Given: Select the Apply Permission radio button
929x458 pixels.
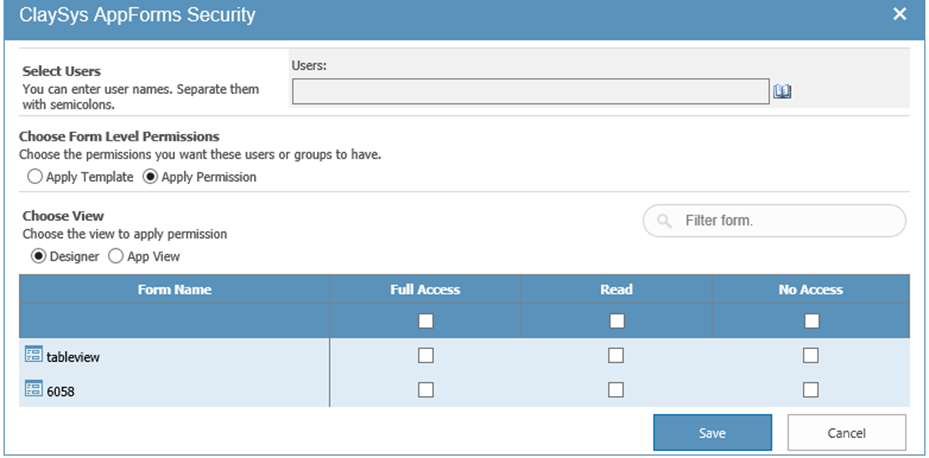Looking at the screenshot, I should pos(150,177).
